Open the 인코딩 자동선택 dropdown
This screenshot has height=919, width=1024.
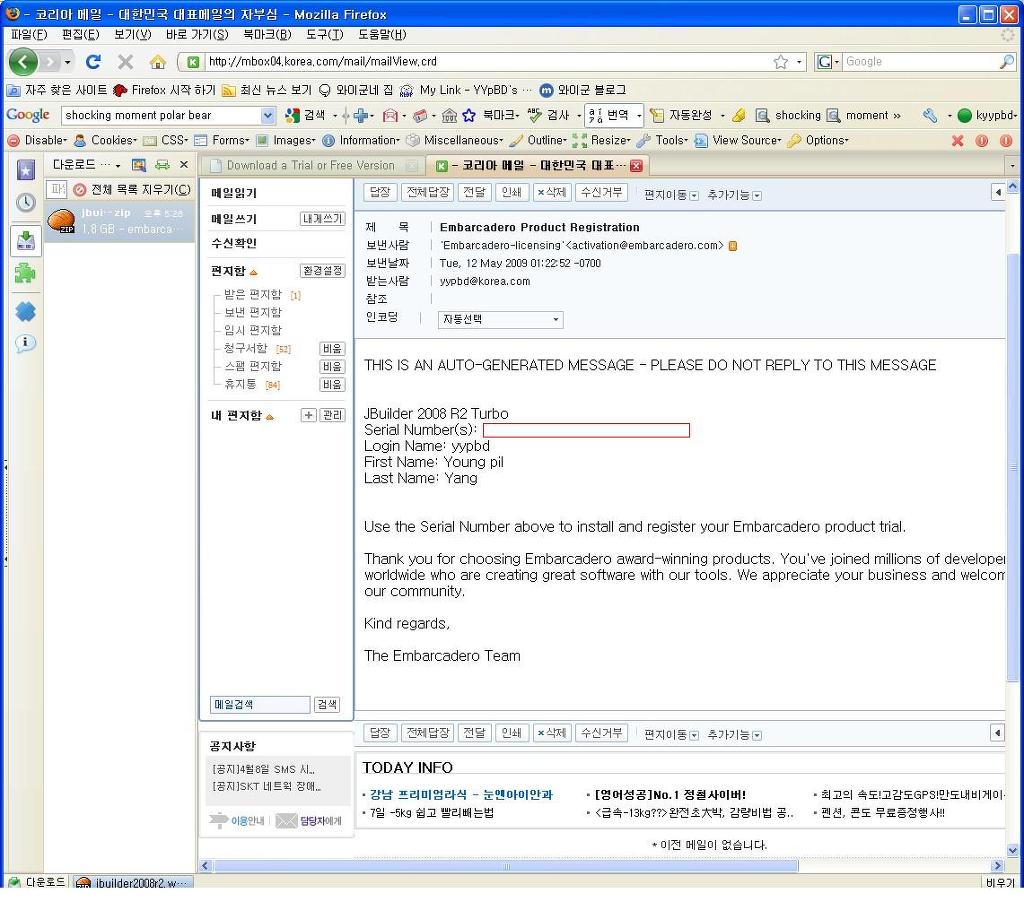click(x=500, y=319)
